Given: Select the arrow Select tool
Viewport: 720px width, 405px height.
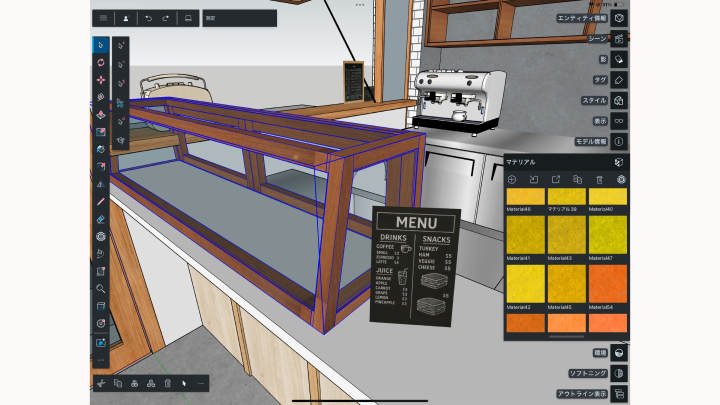Looking at the screenshot, I should pos(101,45).
